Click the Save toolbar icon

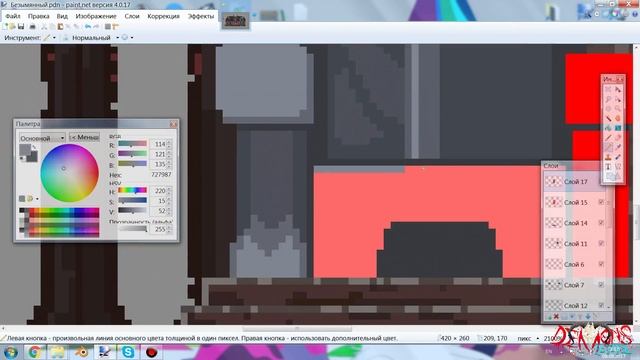(x=21, y=27)
